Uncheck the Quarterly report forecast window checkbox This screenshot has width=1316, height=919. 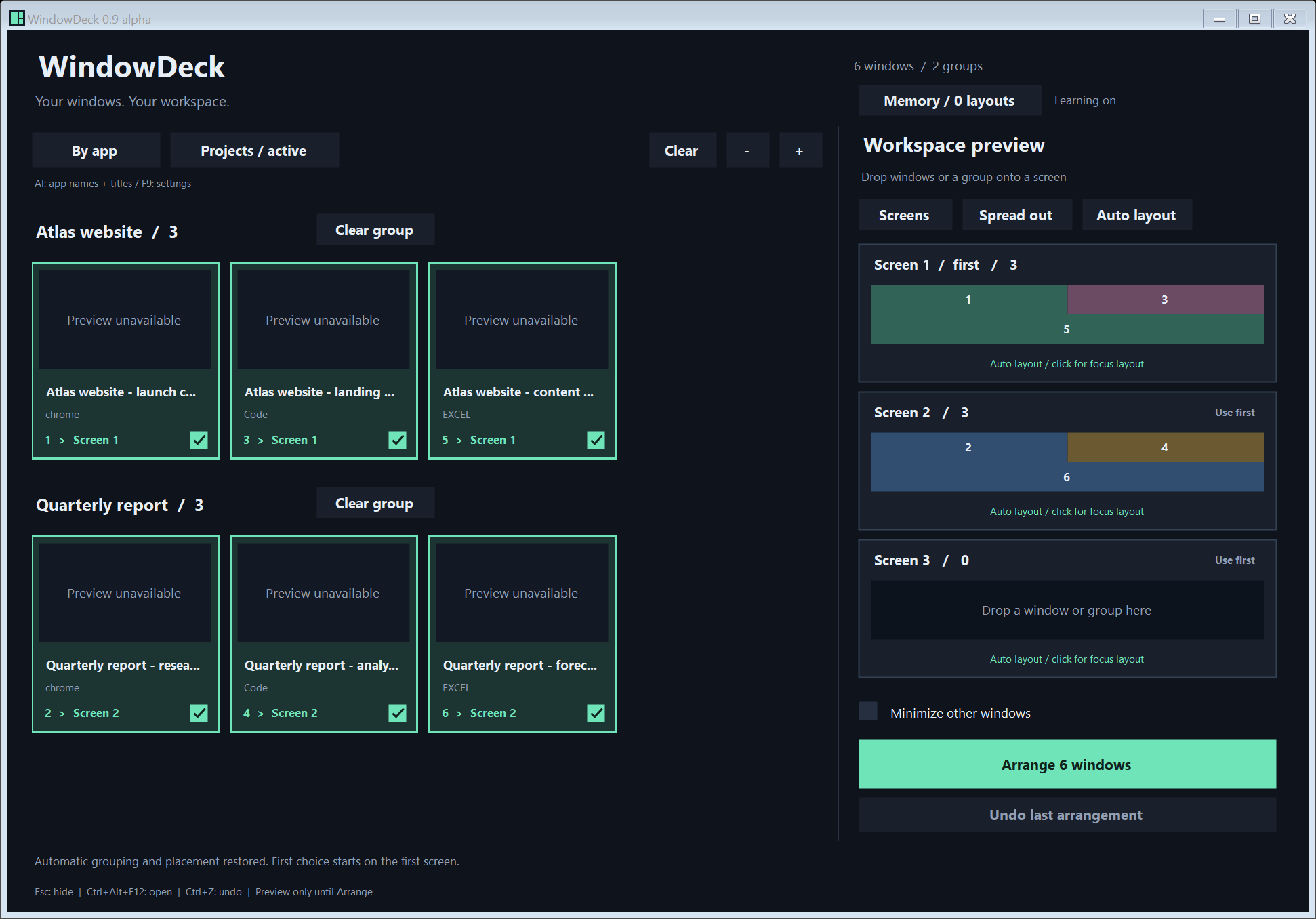596,713
